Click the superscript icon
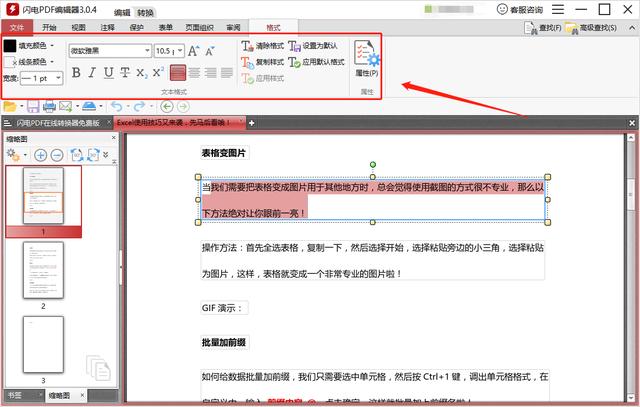The image size is (640, 407). 158,72
